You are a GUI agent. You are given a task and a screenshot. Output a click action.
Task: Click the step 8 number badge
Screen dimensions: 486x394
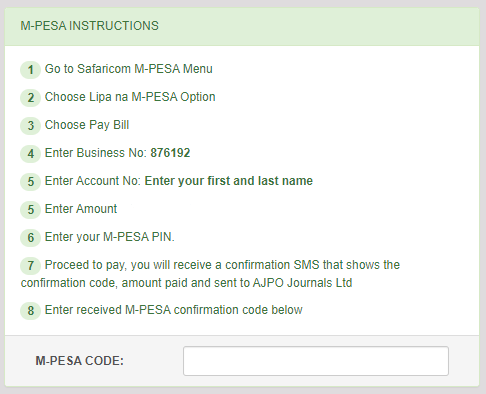[30, 311]
